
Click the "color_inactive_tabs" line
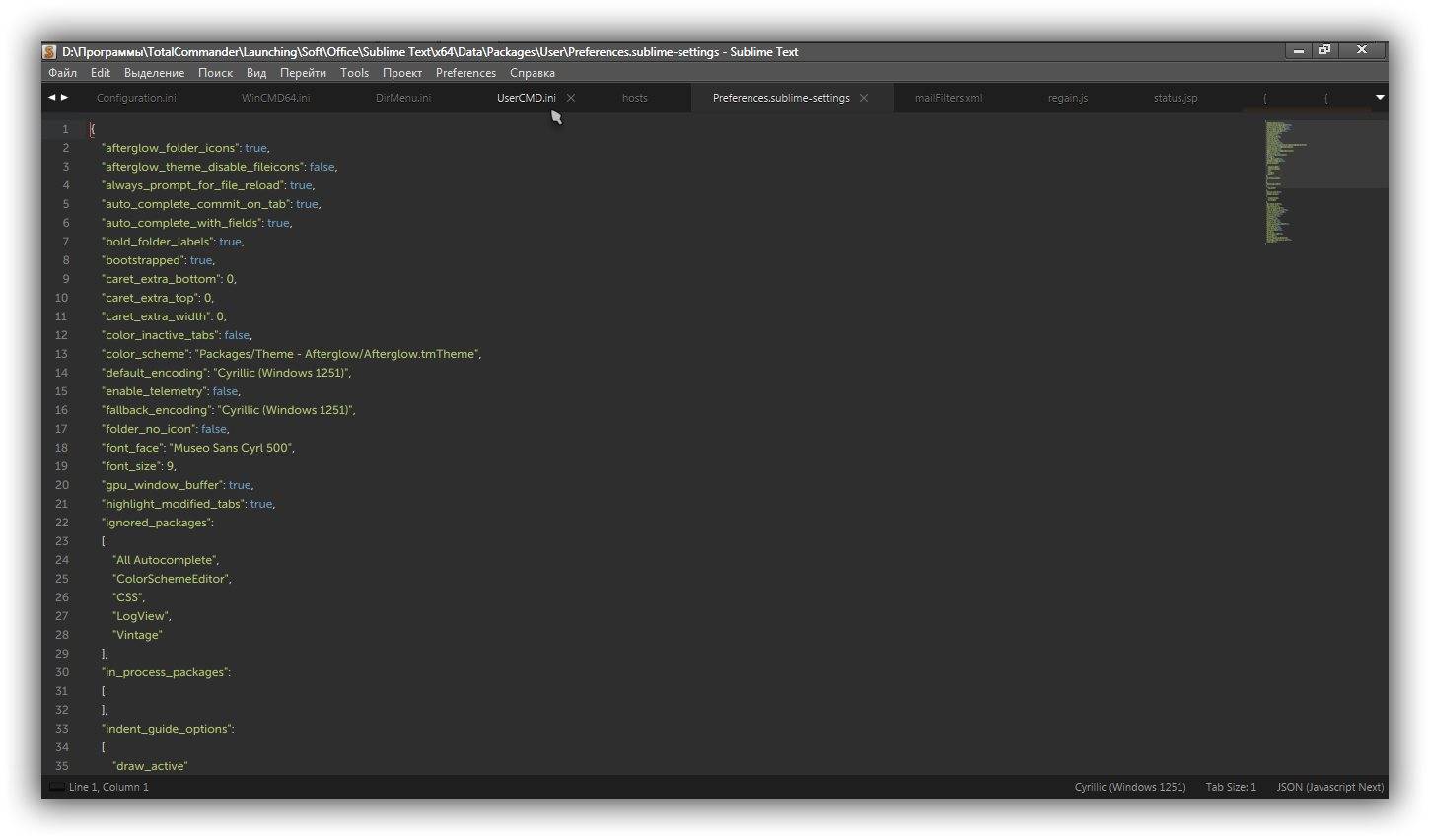point(177,335)
